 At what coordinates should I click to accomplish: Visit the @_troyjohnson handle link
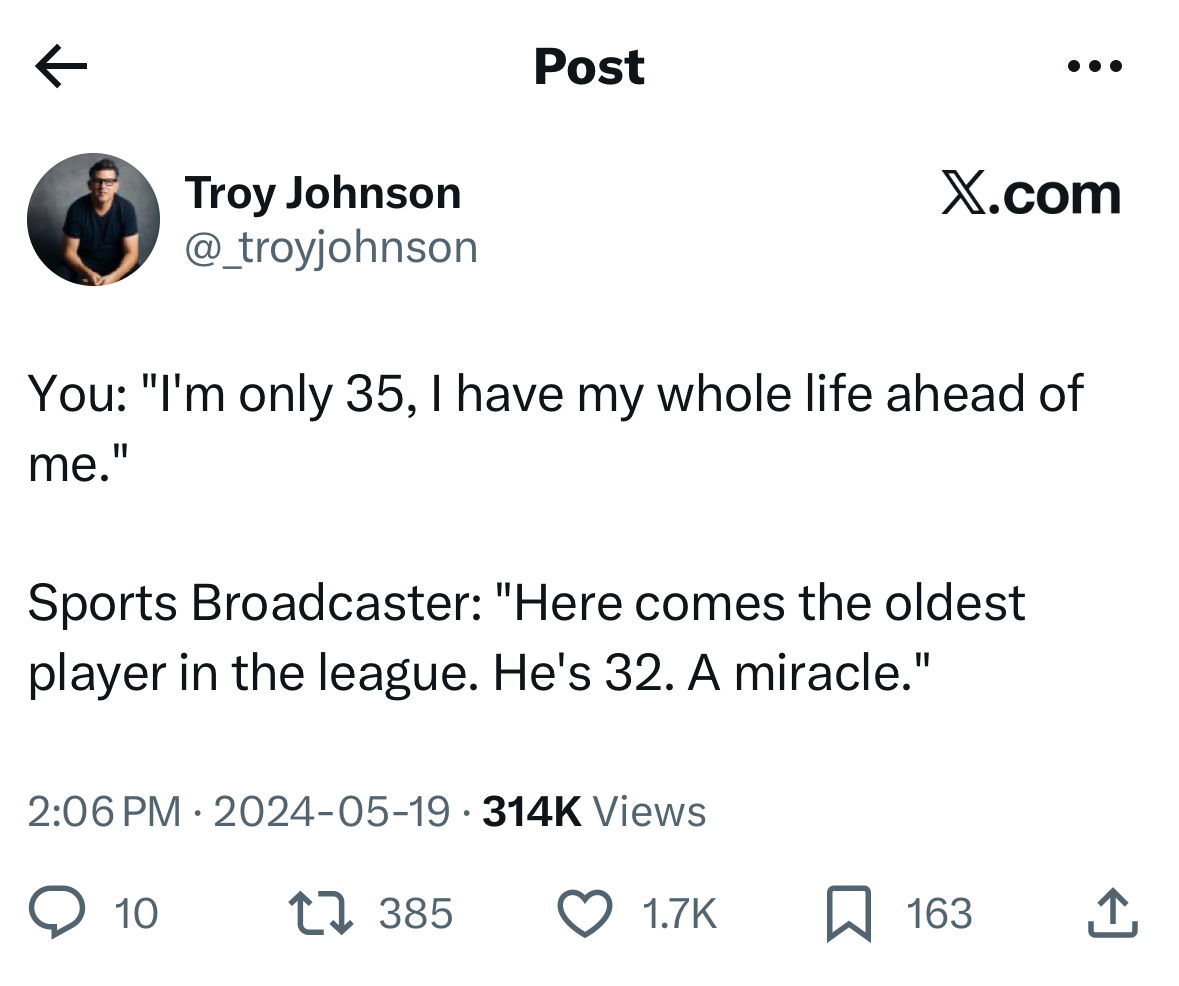point(330,247)
